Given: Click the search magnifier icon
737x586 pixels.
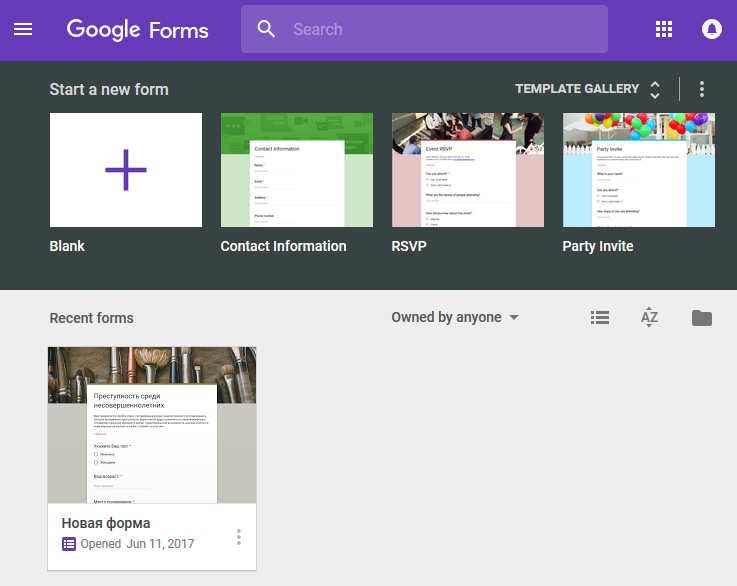Looking at the screenshot, I should point(266,29).
